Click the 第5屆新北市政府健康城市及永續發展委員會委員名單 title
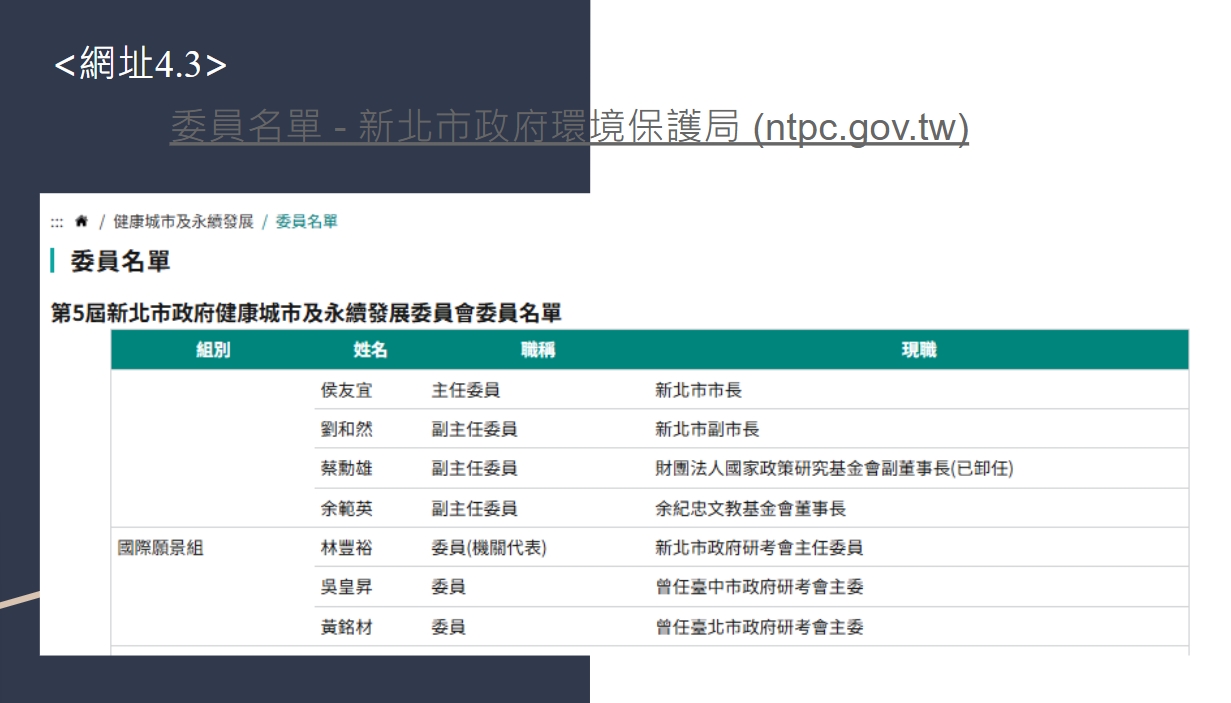Image resolution: width=1231 pixels, height=703 pixels. tap(306, 313)
